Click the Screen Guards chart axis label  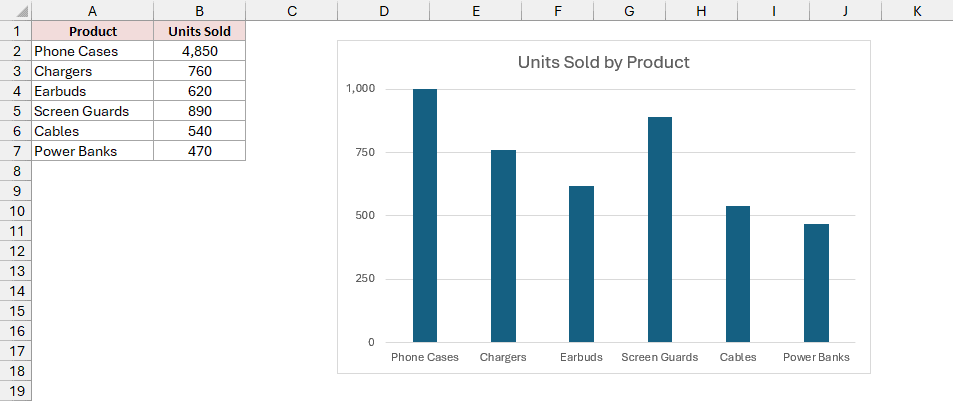[x=660, y=357]
